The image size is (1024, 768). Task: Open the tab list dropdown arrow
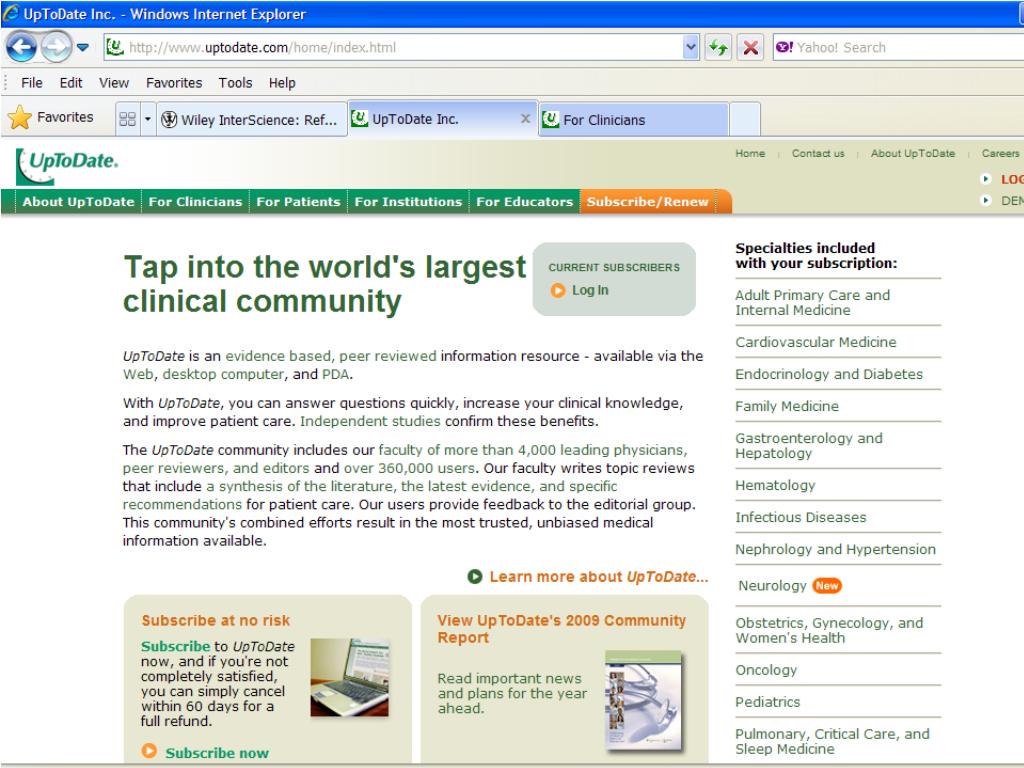[148, 119]
